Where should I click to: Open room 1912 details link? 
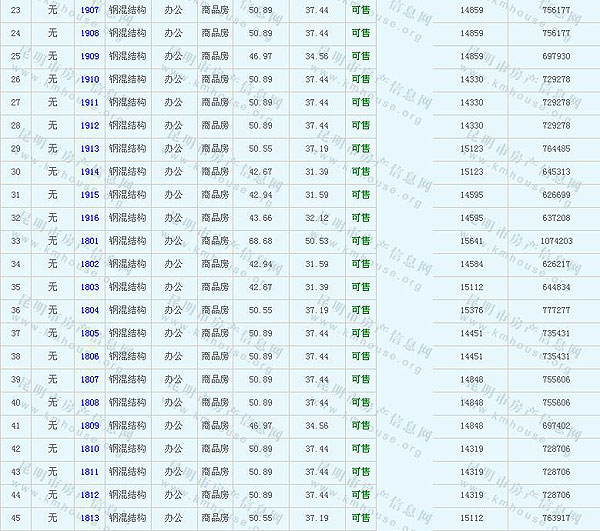[x=89, y=125]
